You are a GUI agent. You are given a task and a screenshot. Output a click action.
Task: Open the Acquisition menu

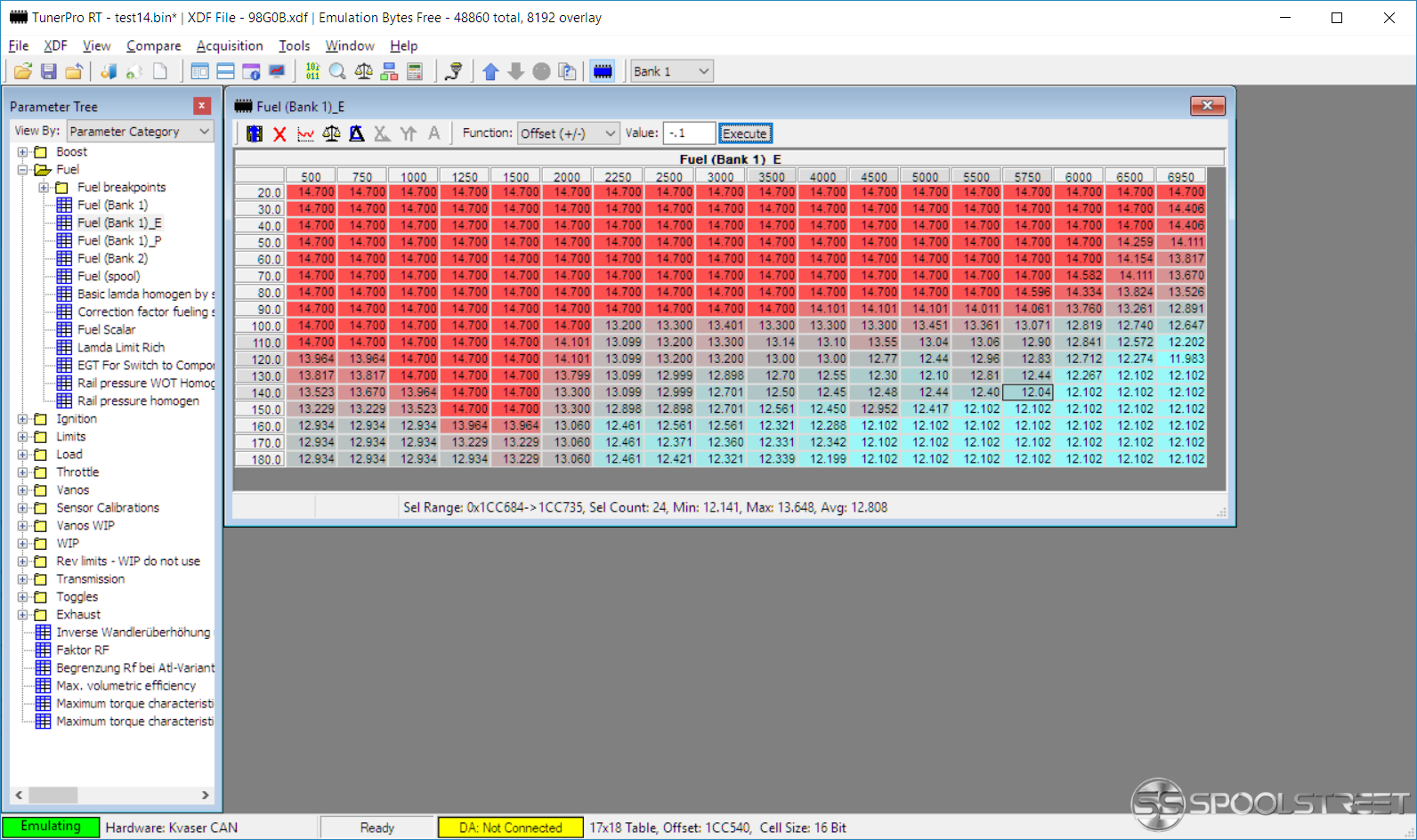(x=230, y=45)
